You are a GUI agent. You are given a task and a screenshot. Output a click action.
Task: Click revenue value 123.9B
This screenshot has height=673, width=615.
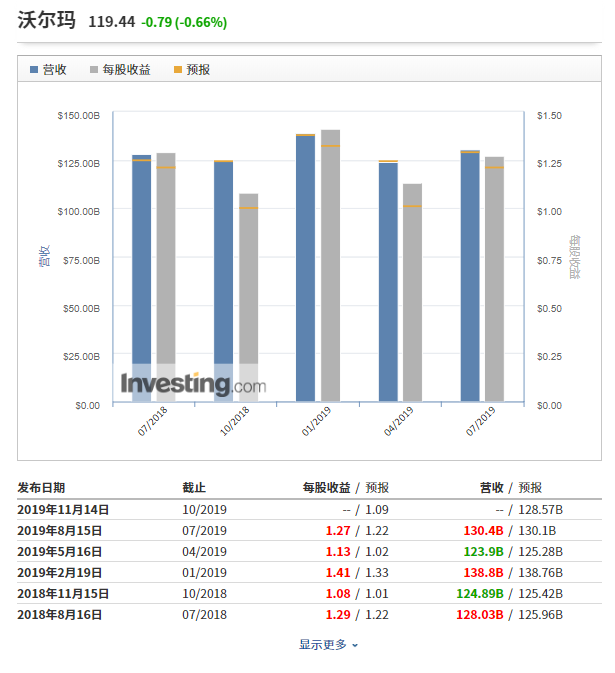[x=483, y=552]
